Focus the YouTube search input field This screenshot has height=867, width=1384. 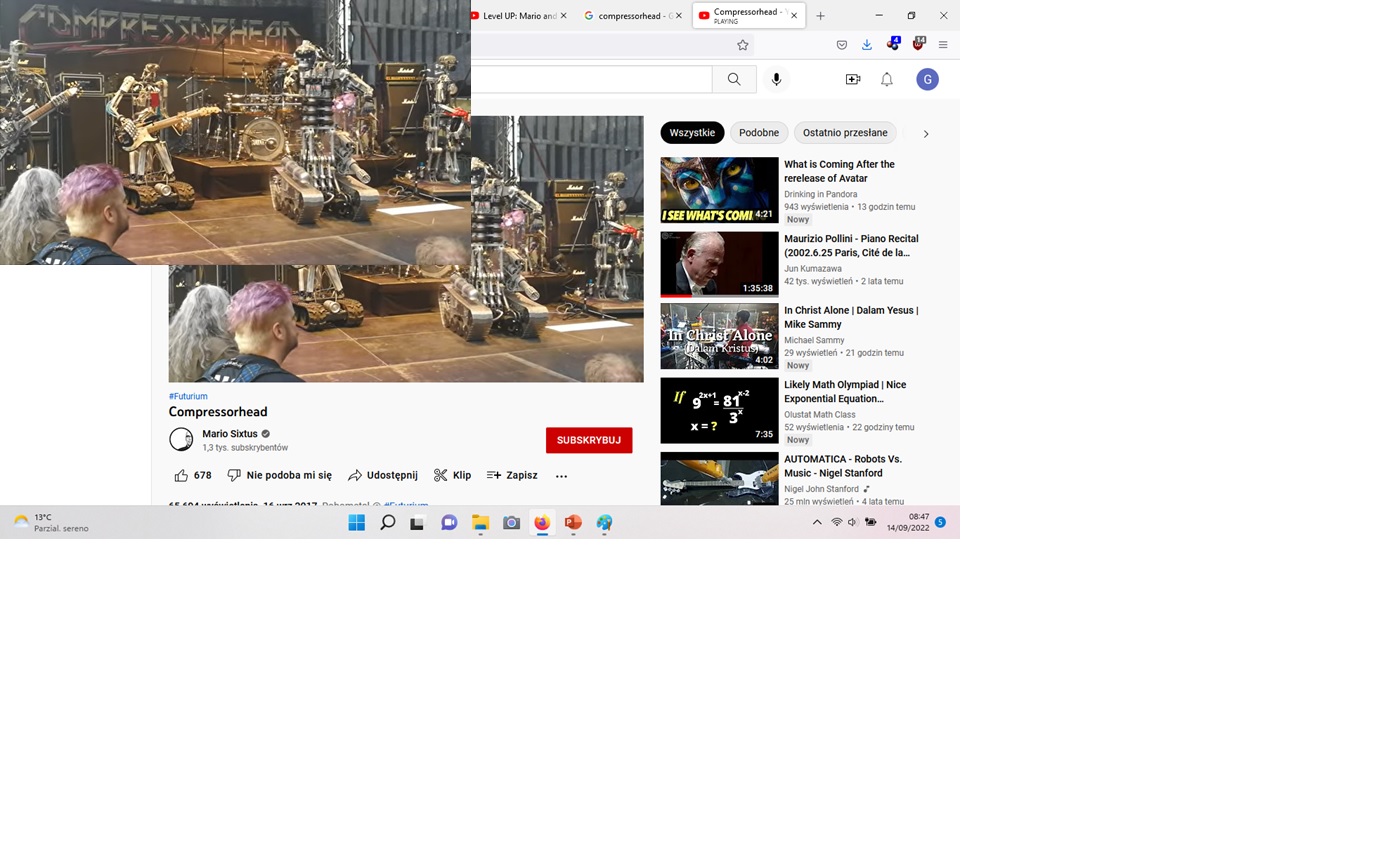click(591, 79)
